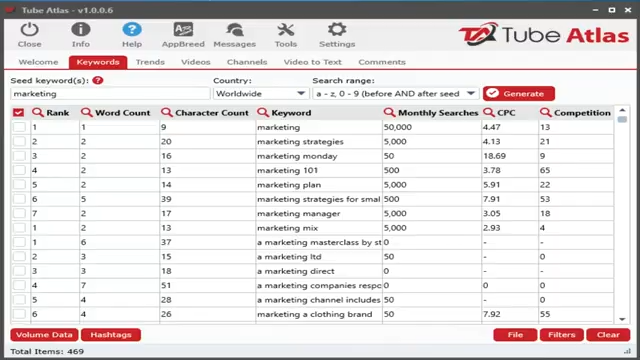This screenshot has width=640, height=360.
Task: Switch to the Comments tab
Action: tap(382, 62)
